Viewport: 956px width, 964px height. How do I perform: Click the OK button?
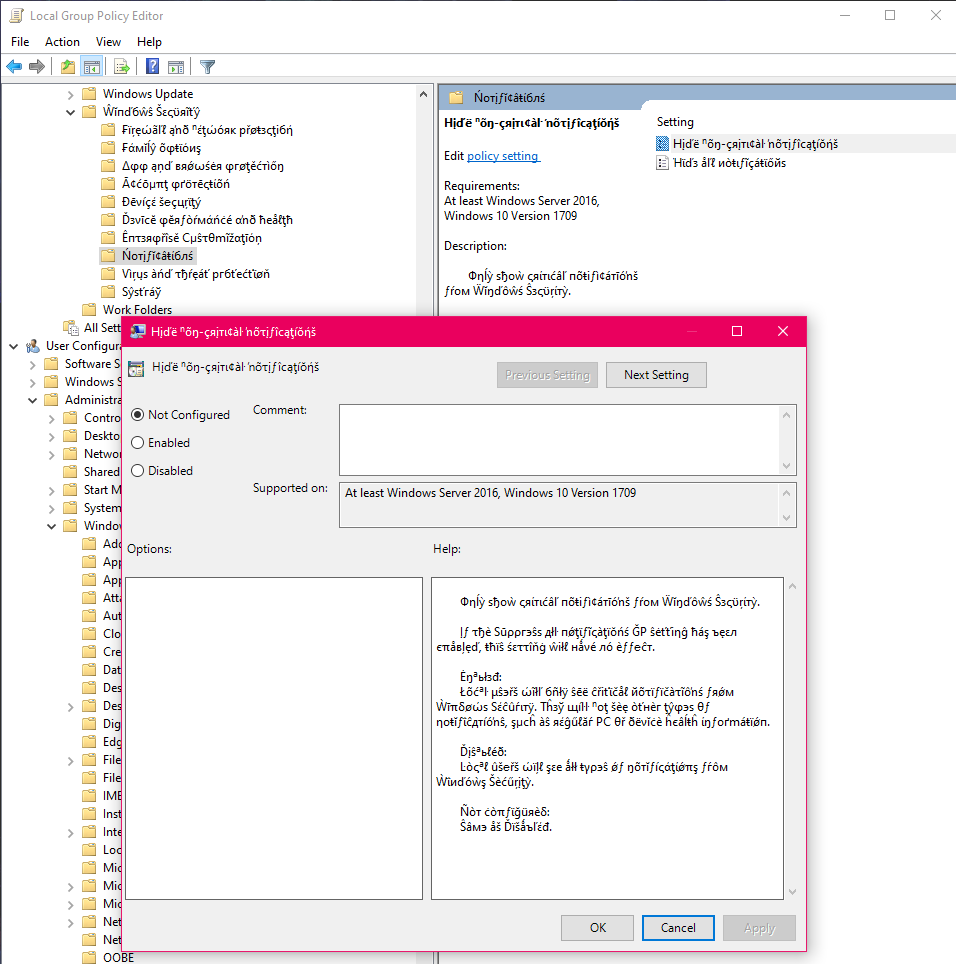(597, 928)
